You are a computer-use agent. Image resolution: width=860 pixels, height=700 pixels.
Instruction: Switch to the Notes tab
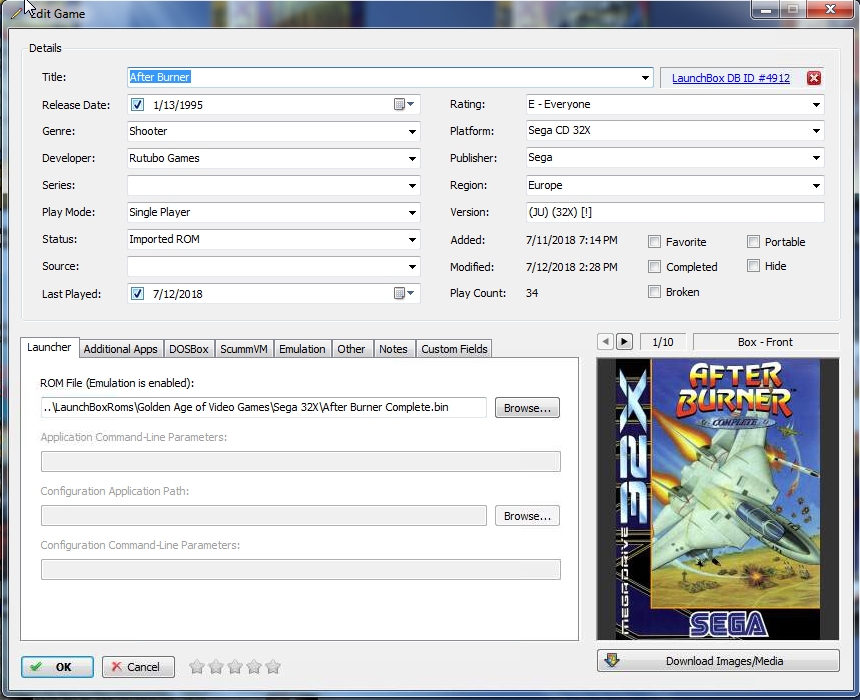tap(393, 349)
